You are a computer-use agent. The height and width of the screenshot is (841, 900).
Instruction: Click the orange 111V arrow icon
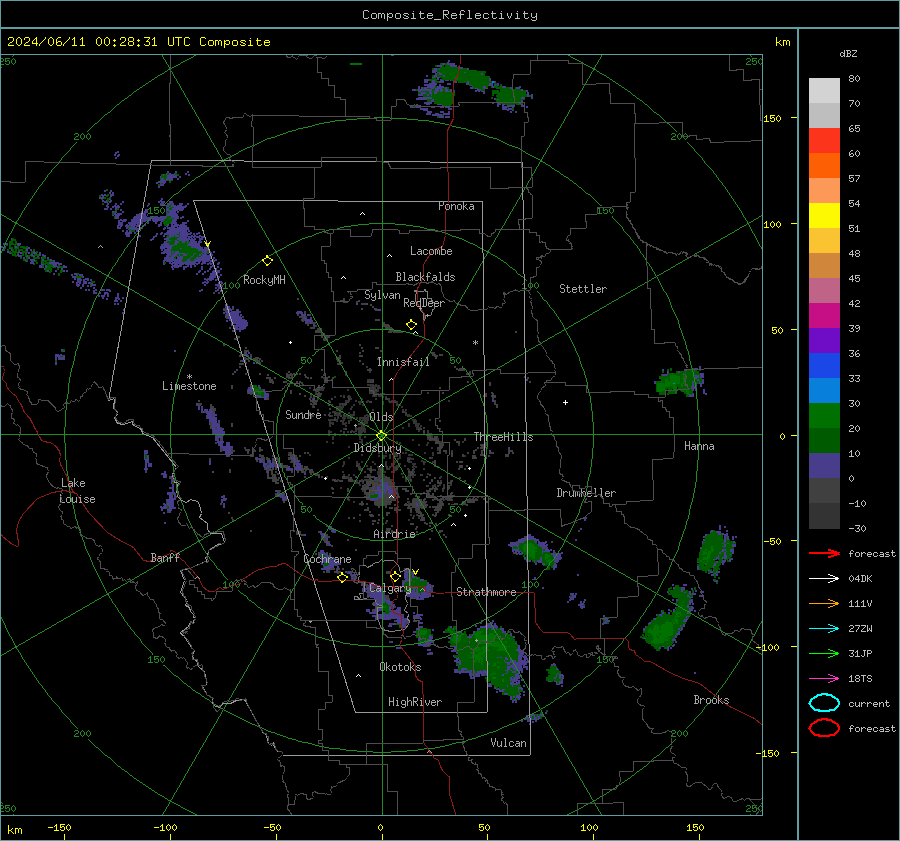tap(824, 603)
